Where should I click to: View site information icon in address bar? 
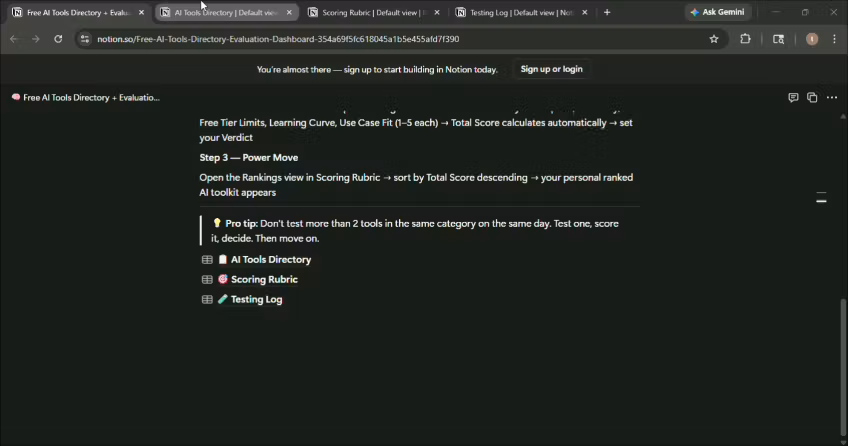85,39
